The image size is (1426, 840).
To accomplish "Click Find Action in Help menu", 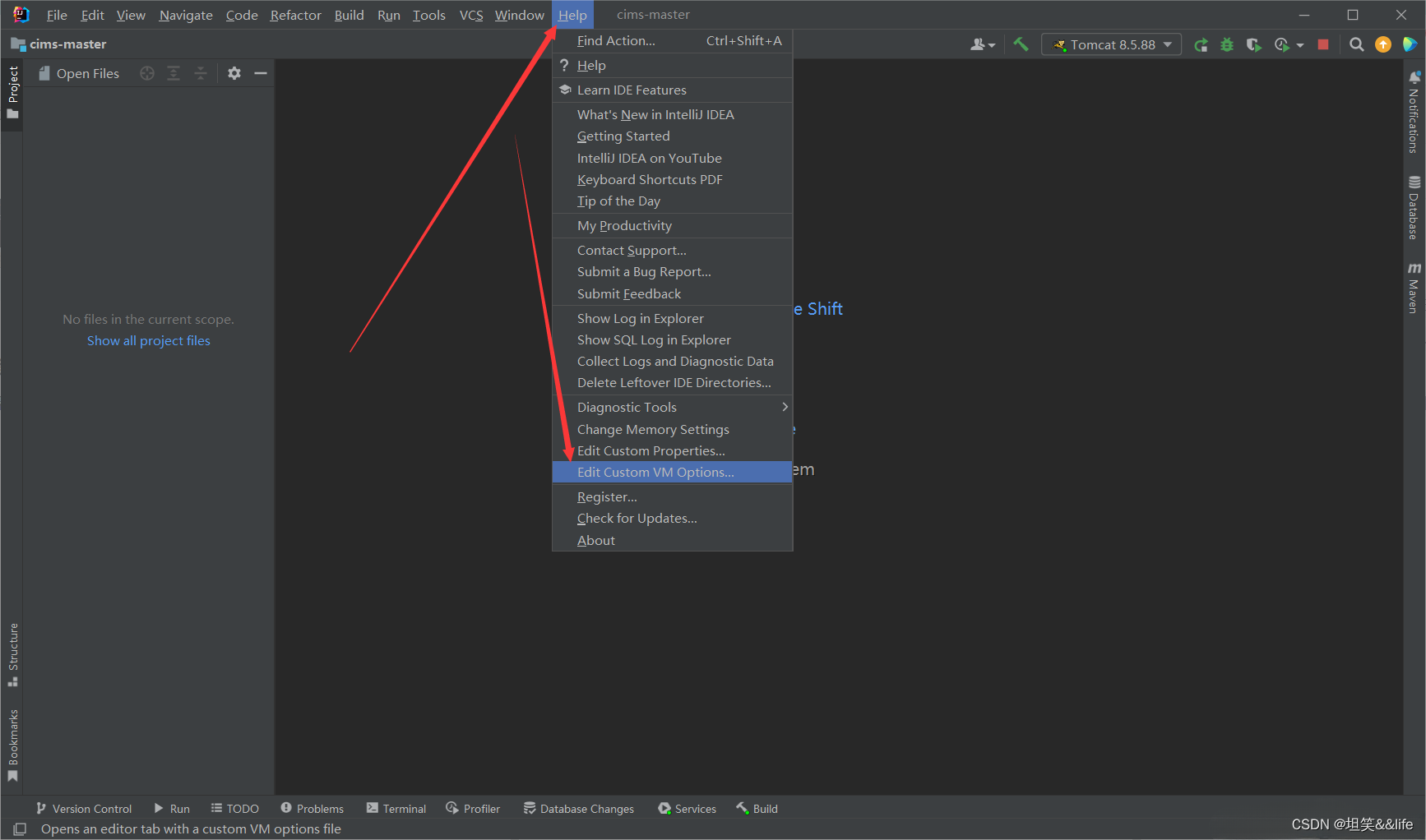I will point(673,40).
